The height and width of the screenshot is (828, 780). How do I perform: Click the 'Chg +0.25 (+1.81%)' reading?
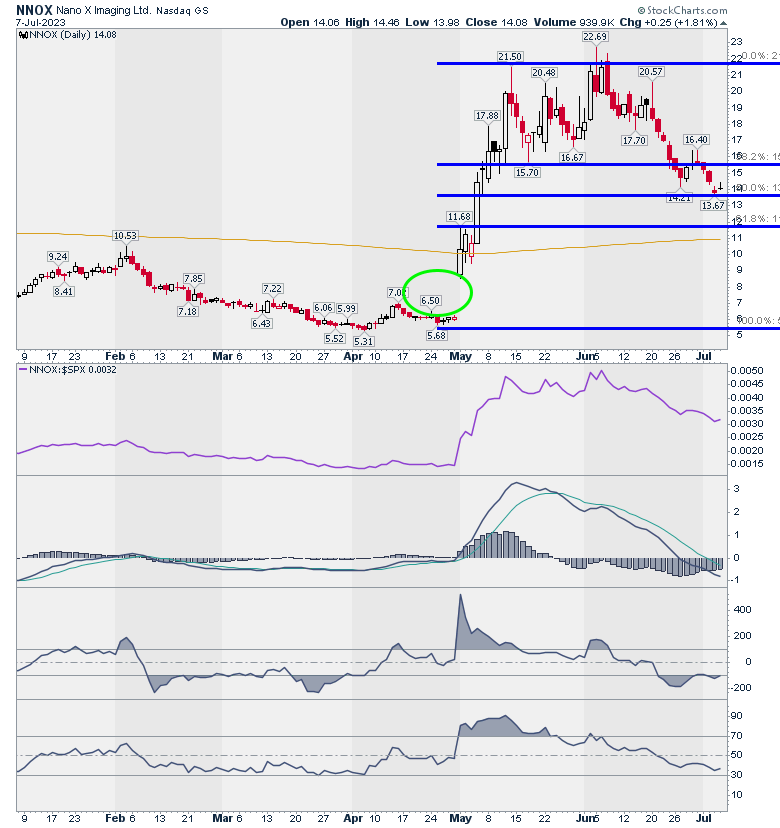(669, 23)
